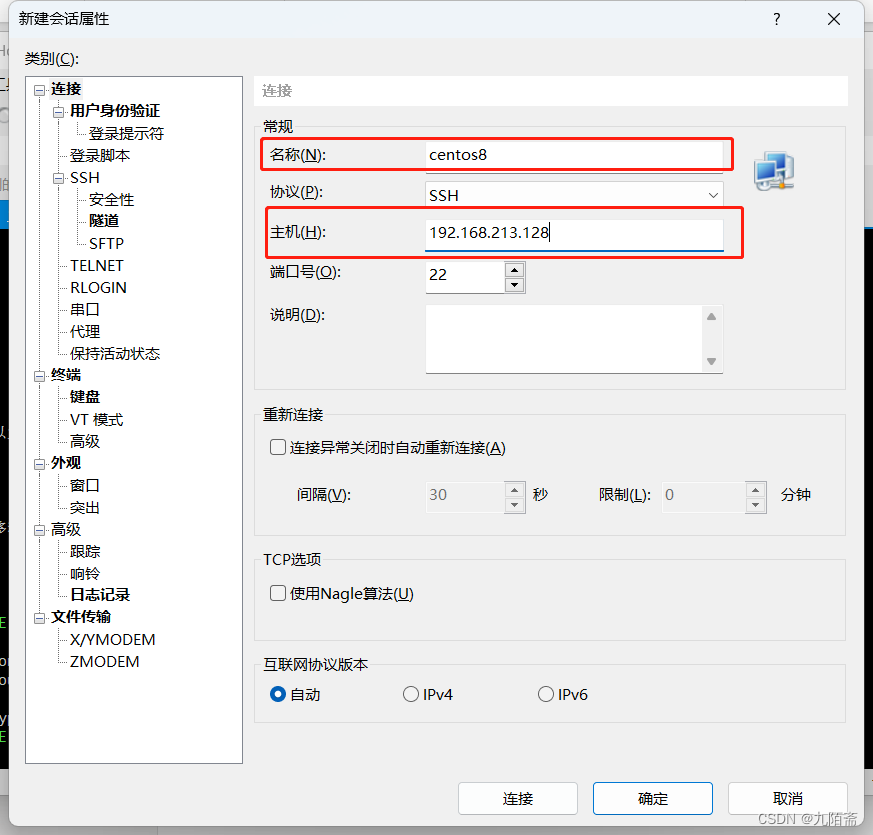873x835 pixels.
Task: Focus the 主机 field with 192.168.213.128
Action: (x=574, y=233)
